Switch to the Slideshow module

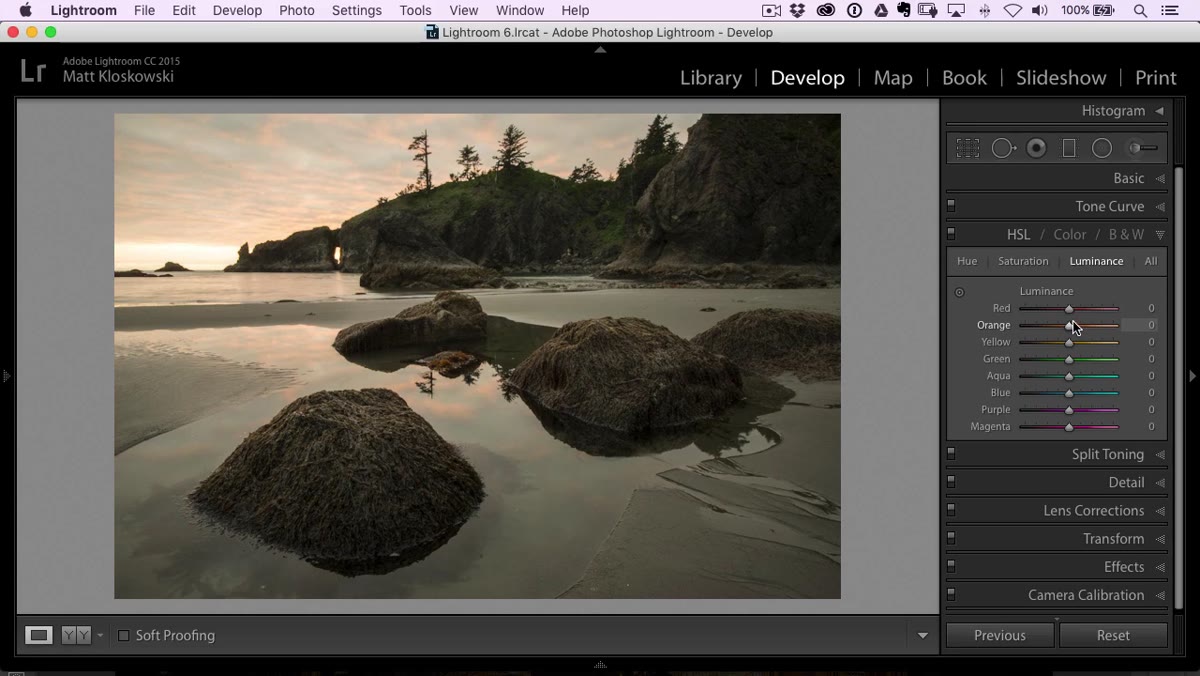point(1061,78)
